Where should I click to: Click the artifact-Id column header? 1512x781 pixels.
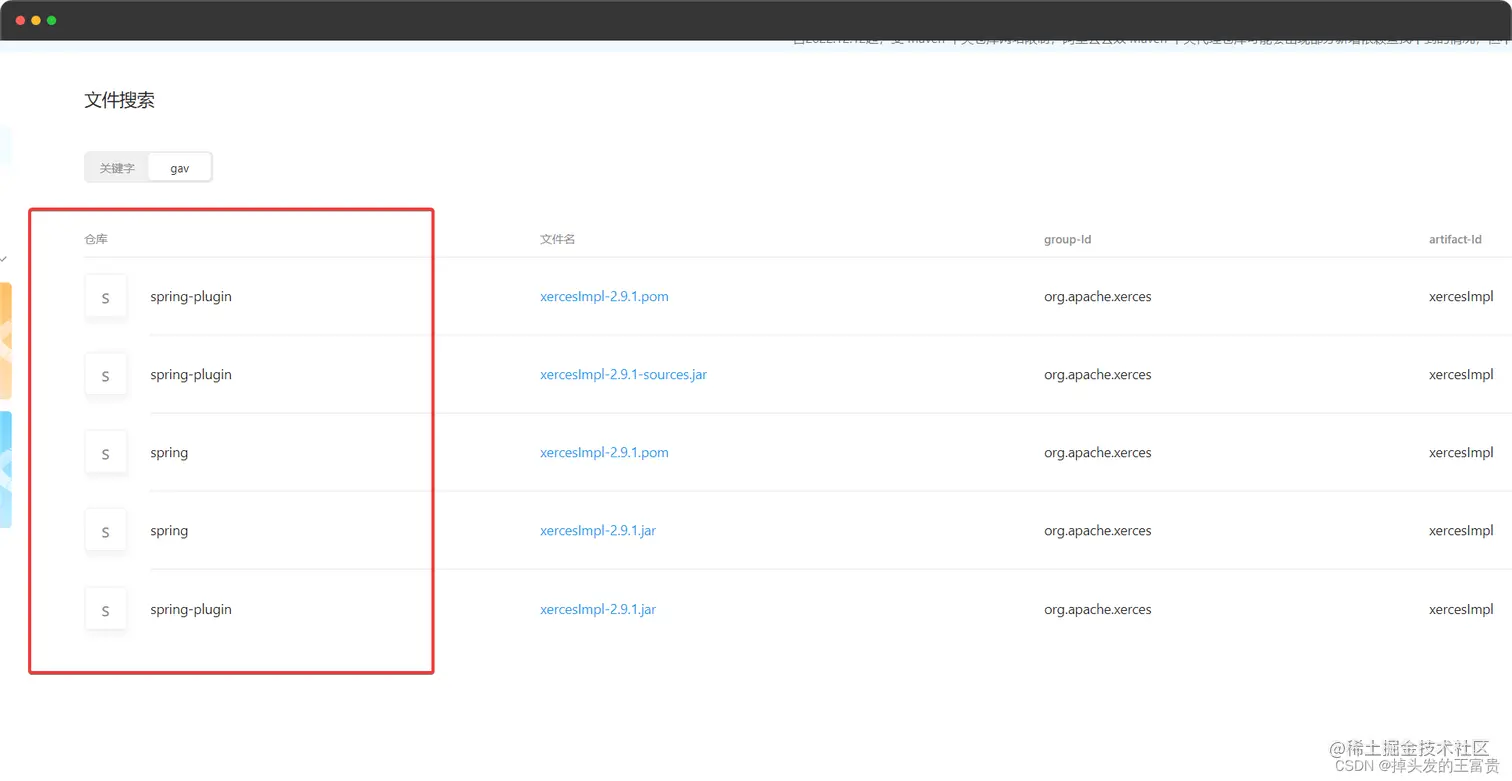[x=1455, y=240]
